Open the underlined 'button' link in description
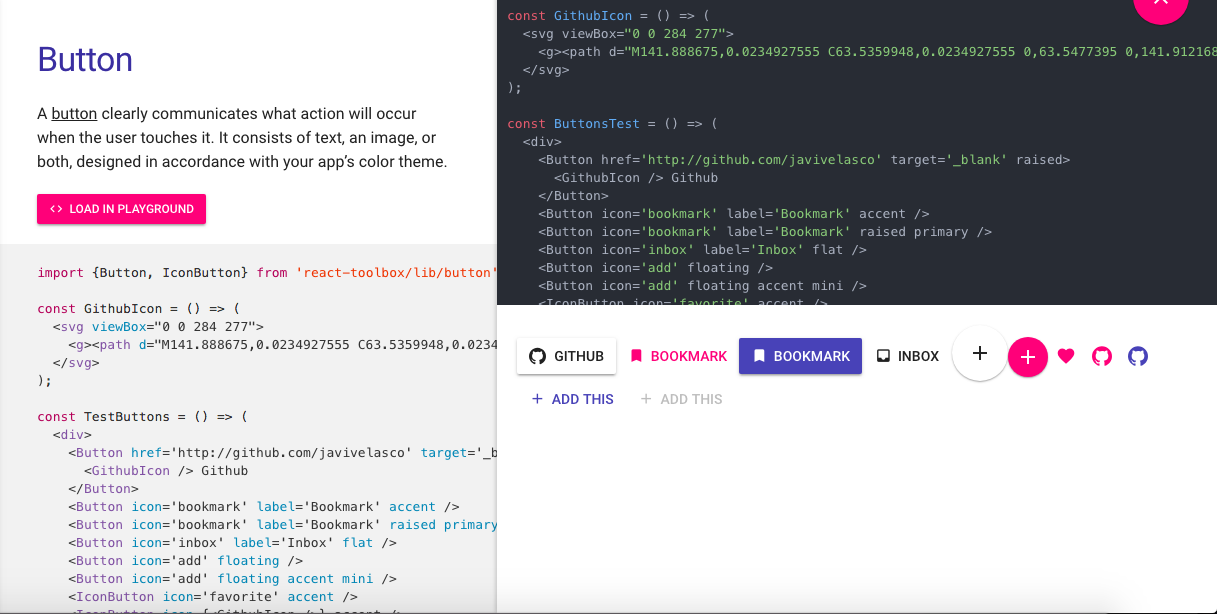 (74, 114)
